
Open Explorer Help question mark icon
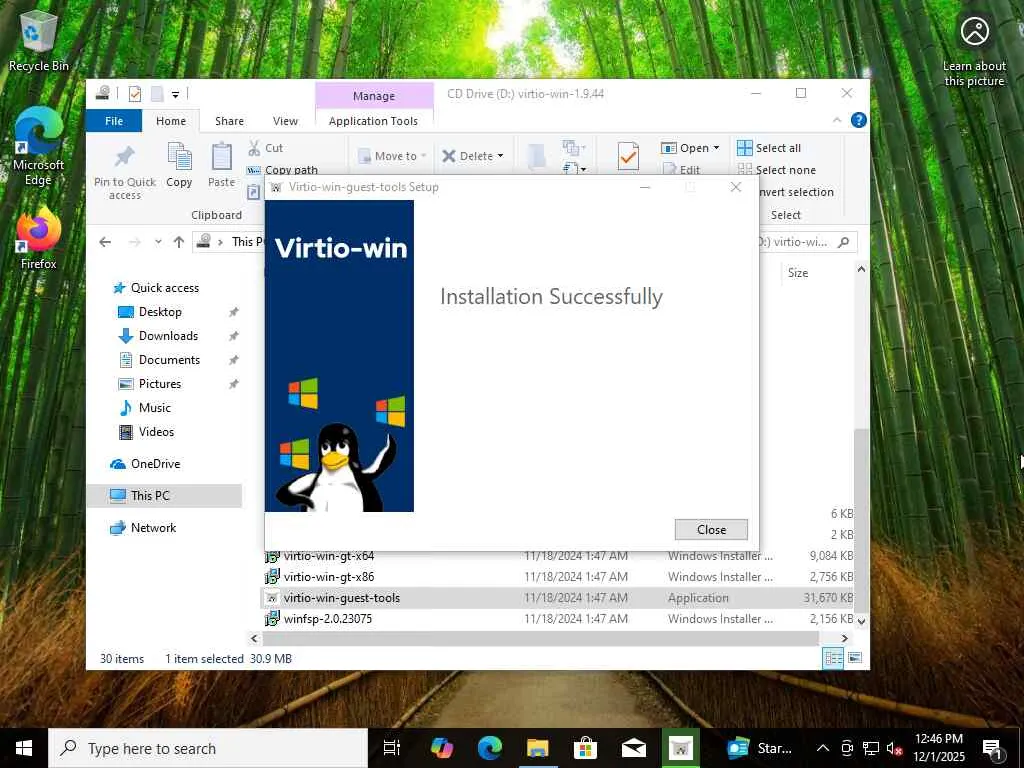point(858,120)
